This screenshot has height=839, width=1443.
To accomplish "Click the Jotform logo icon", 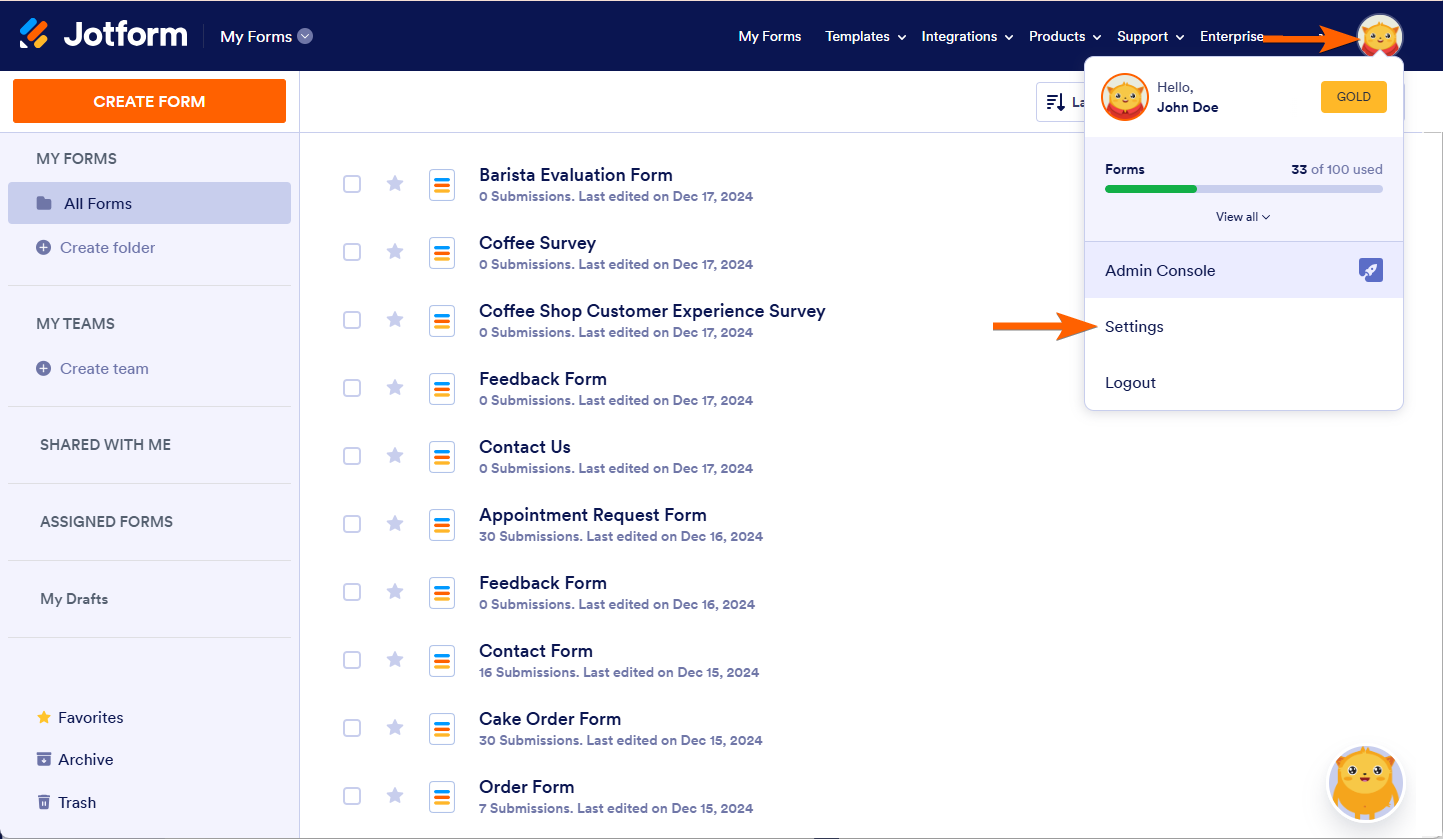I will tap(34, 35).
